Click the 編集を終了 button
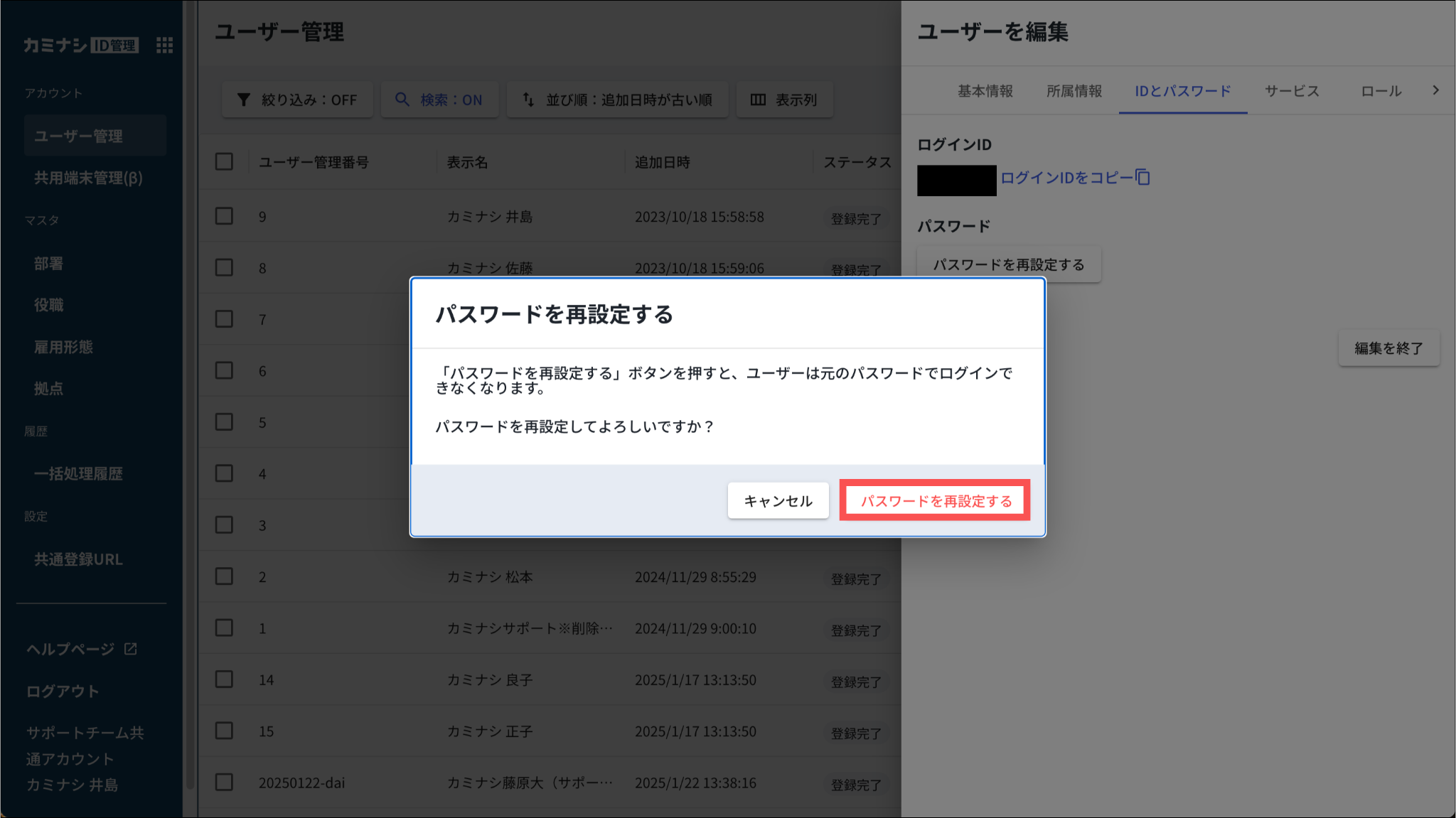The width and height of the screenshot is (1456, 818). click(x=1388, y=348)
